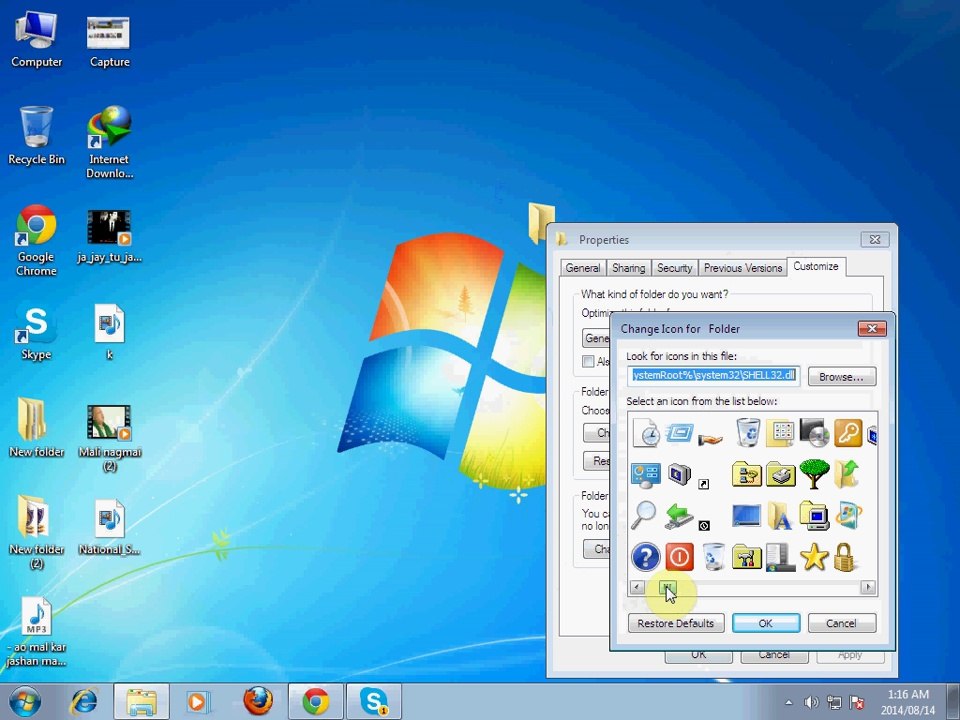The height and width of the screenshot is (720, 960).
Task: Select the document with clock icon
Action: pos(645,433)
